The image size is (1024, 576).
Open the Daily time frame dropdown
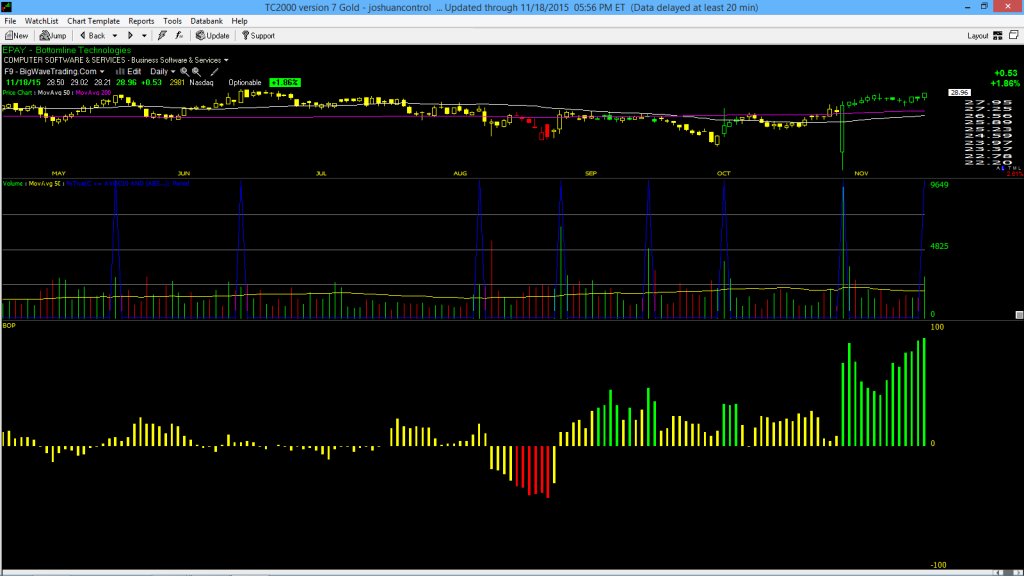tap(163, 72)
